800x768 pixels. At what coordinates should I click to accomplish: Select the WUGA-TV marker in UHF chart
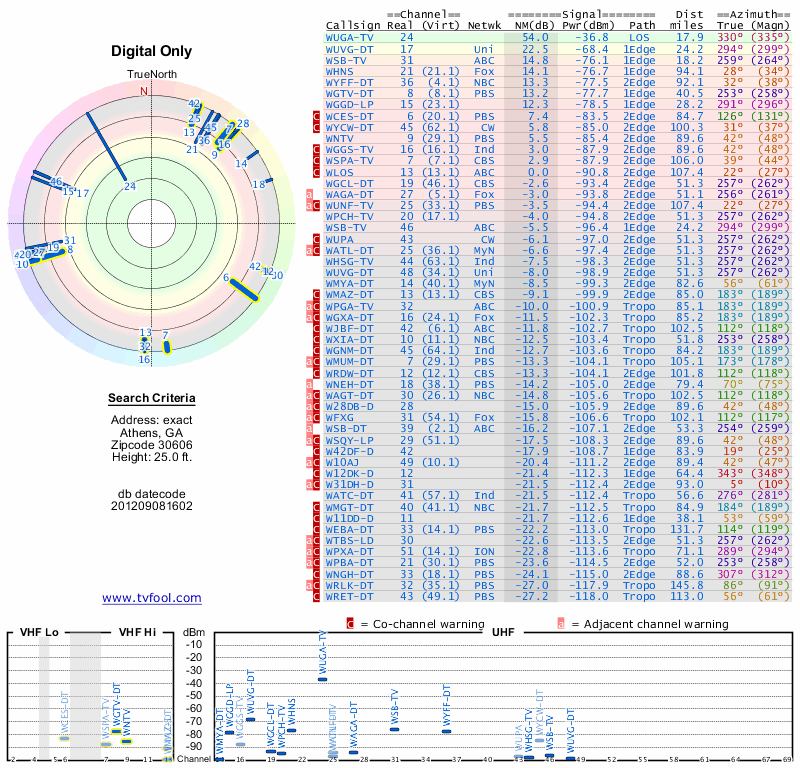(322, 679)
